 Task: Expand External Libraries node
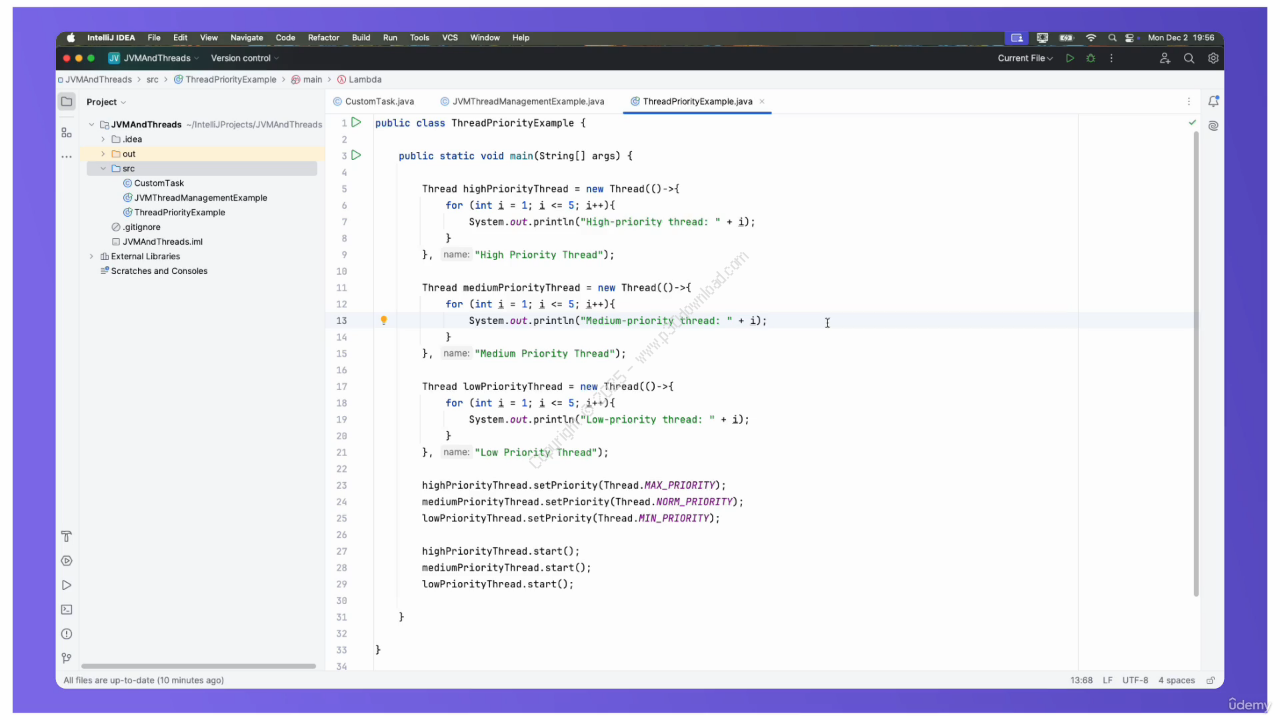click(91, 256)
